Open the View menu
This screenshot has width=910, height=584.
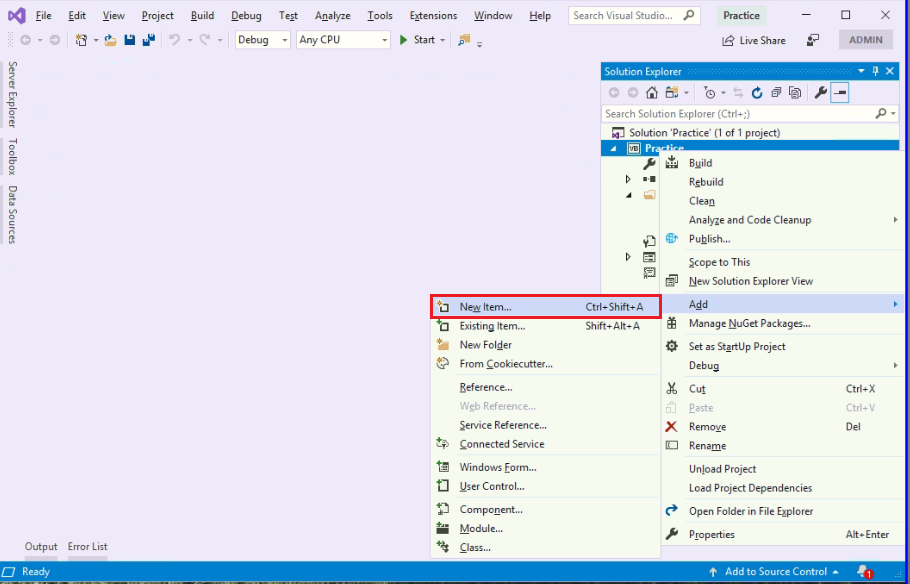[113, 15]
